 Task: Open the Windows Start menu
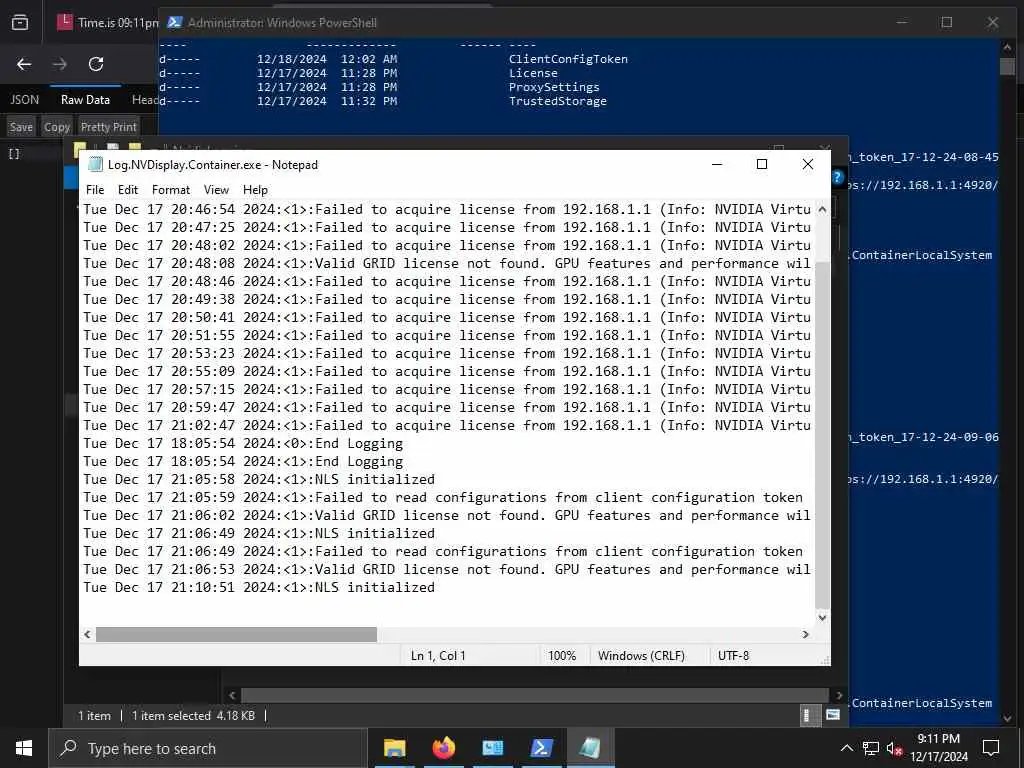tap(24, 748)
